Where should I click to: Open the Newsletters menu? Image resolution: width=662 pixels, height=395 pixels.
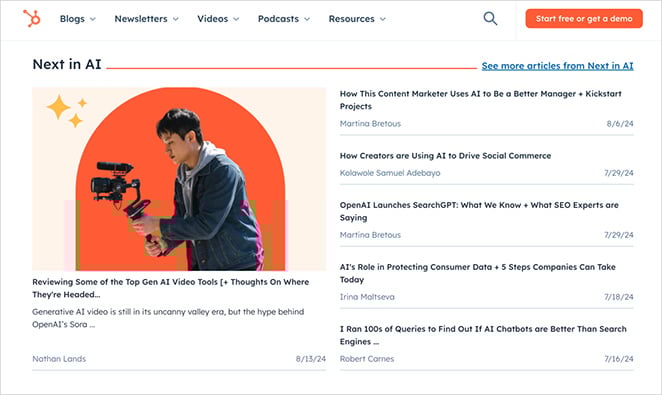(x=147, y=19)
